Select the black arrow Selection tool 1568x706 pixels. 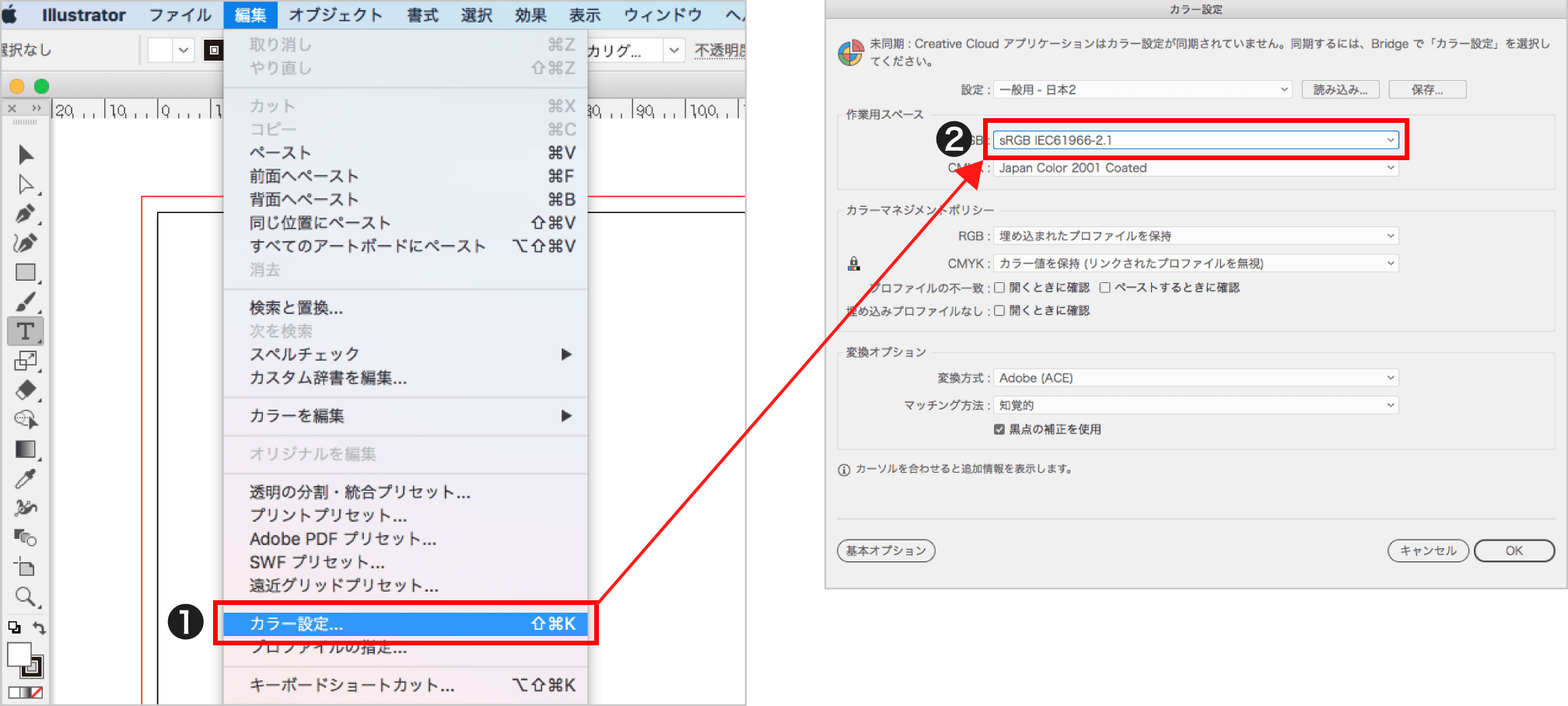click(x=25, y=155)
